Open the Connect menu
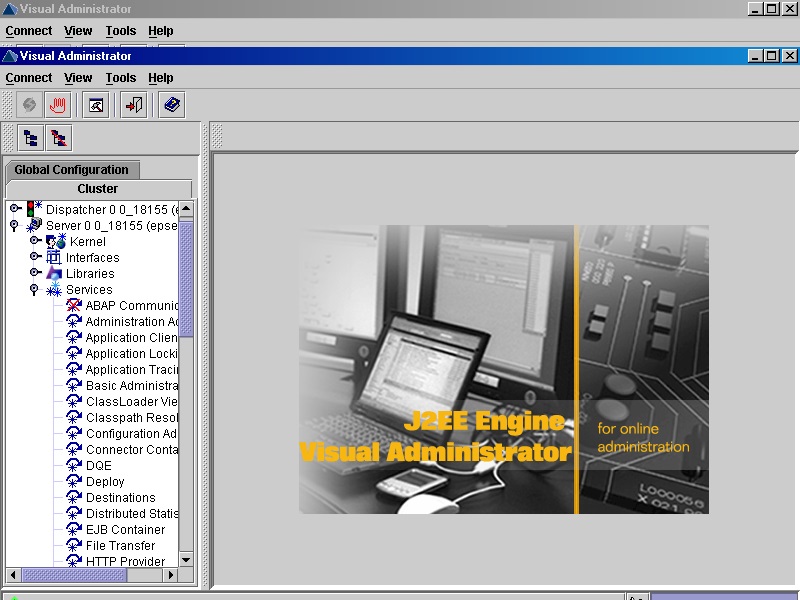The image size is (800, 600). pyautogui.click(x=28, y=77)
